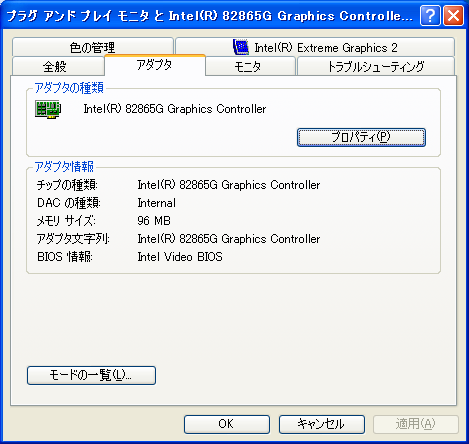Screen dimensions: 469x444
Task: Click the dialog title bar text
Action: pyautogui.click(x=209, y=16)
